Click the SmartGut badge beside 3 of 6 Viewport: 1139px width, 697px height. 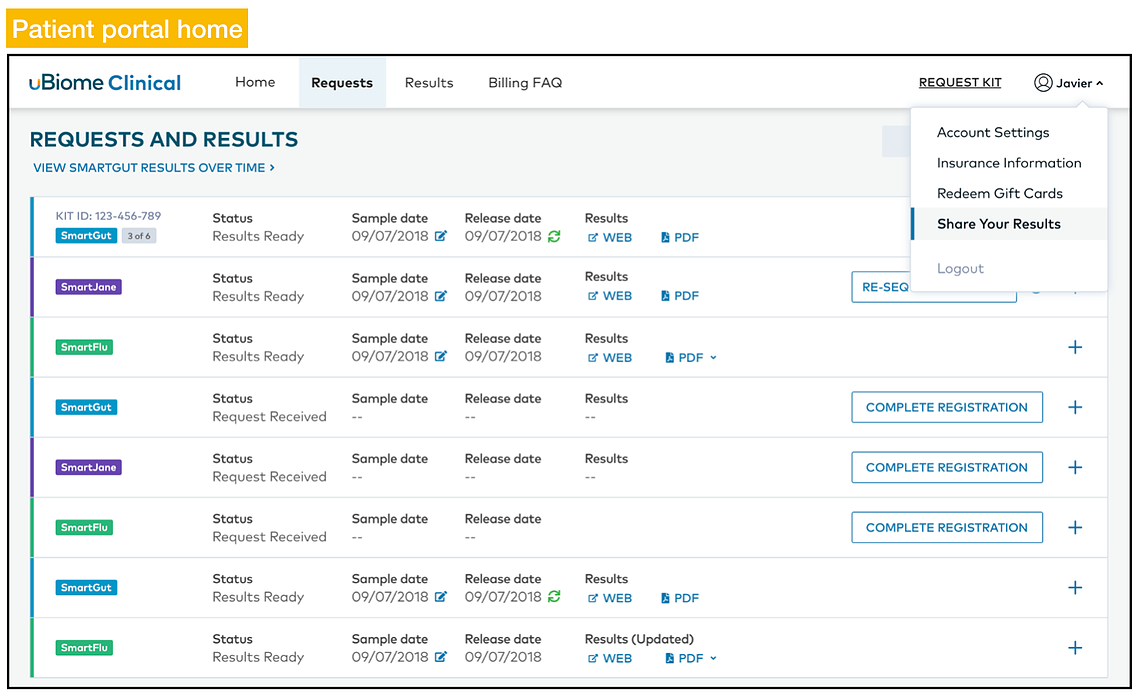click(86, 235)
